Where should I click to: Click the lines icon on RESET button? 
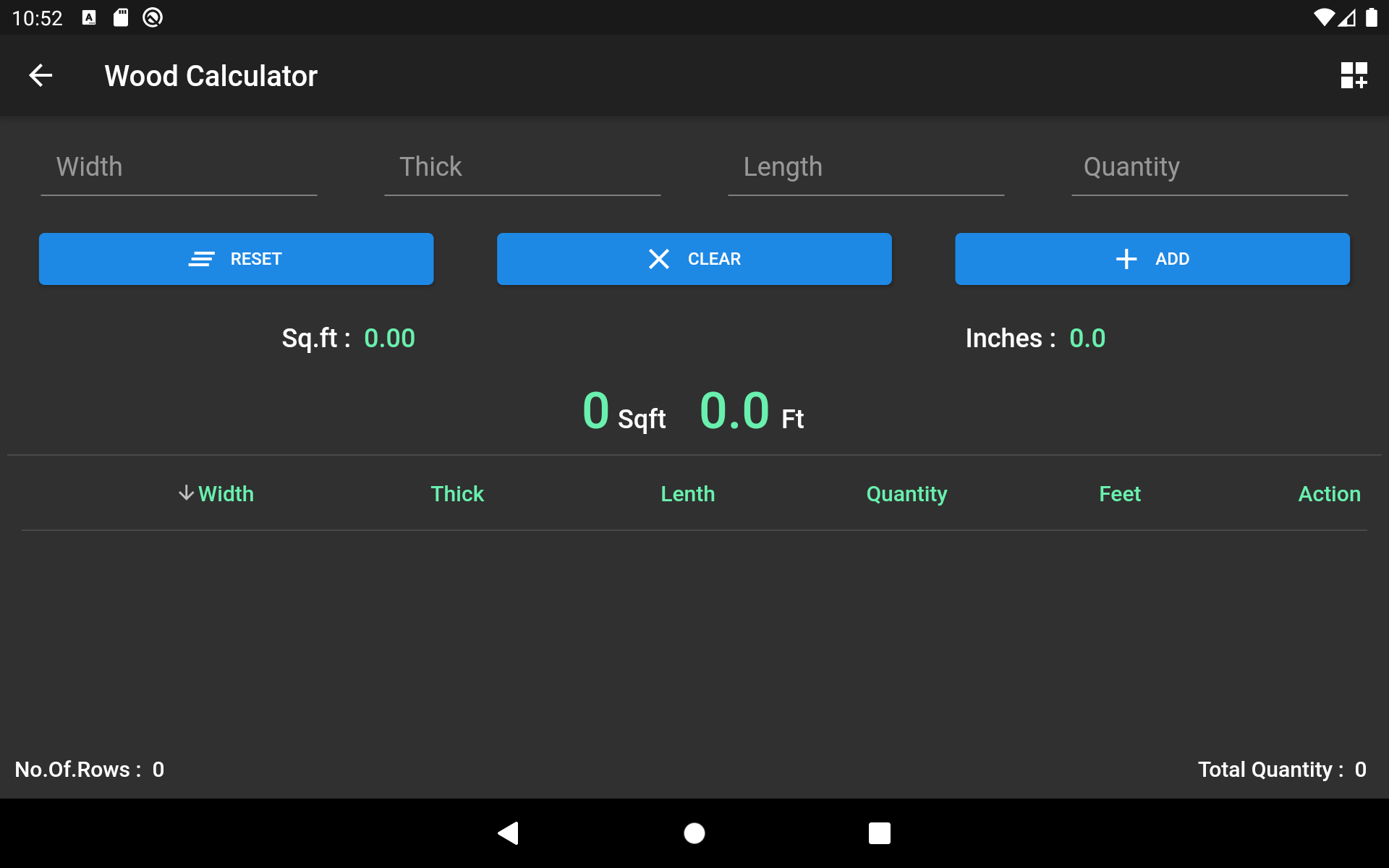point(201,259)
